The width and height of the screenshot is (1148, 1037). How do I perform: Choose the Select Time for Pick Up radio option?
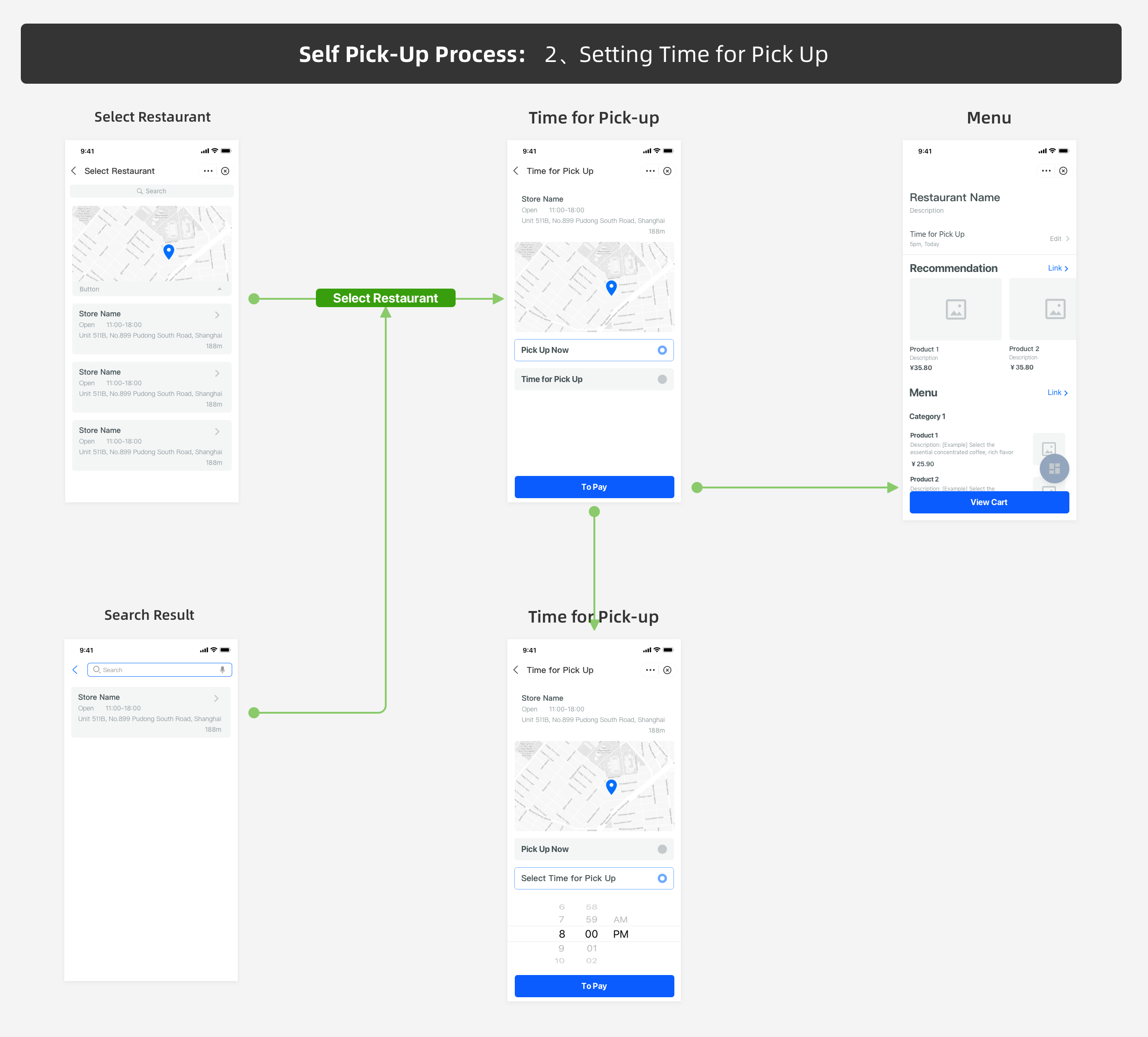click(662, 878)
